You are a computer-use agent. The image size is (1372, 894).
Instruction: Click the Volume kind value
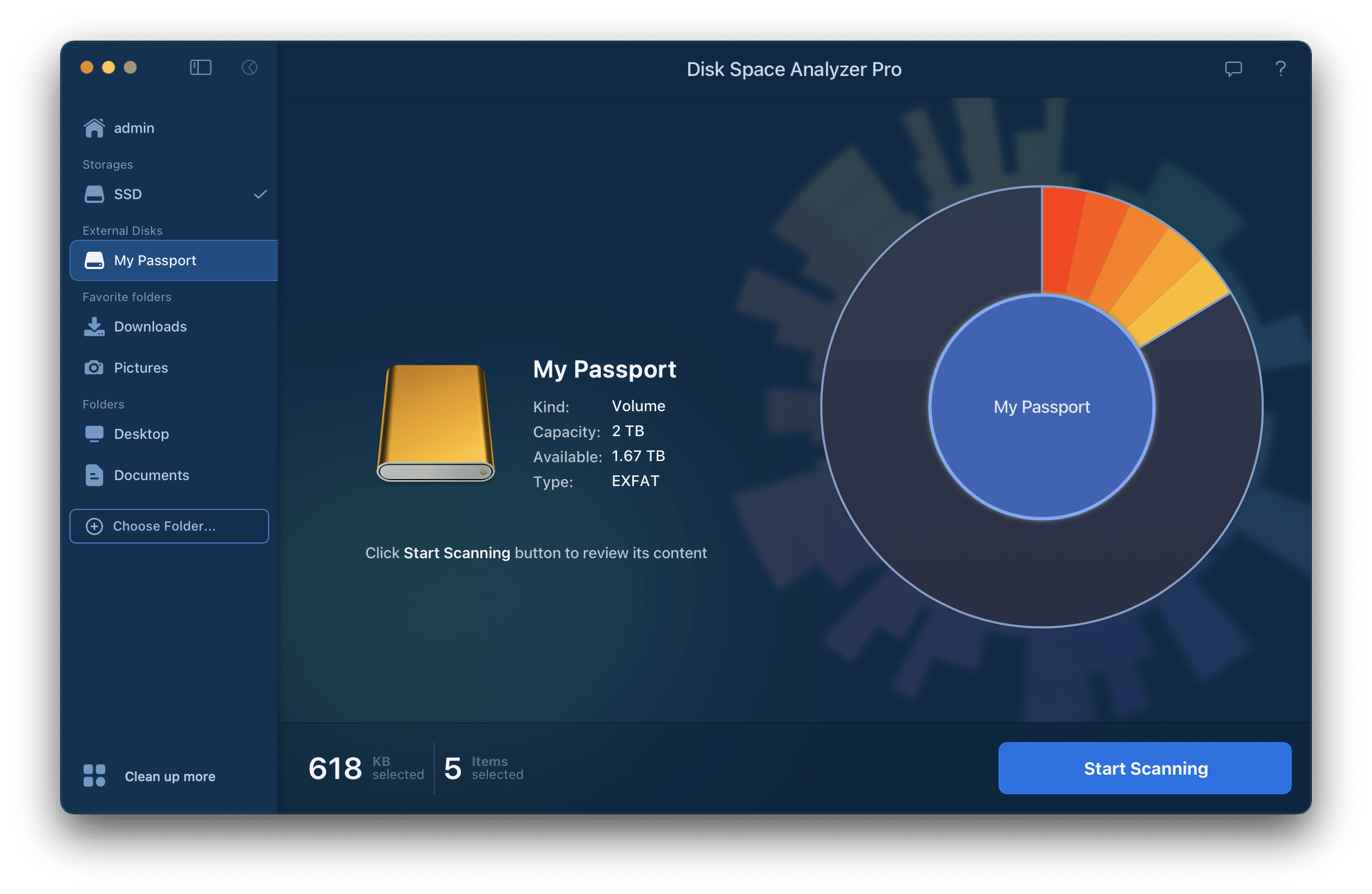coord(638,406)
